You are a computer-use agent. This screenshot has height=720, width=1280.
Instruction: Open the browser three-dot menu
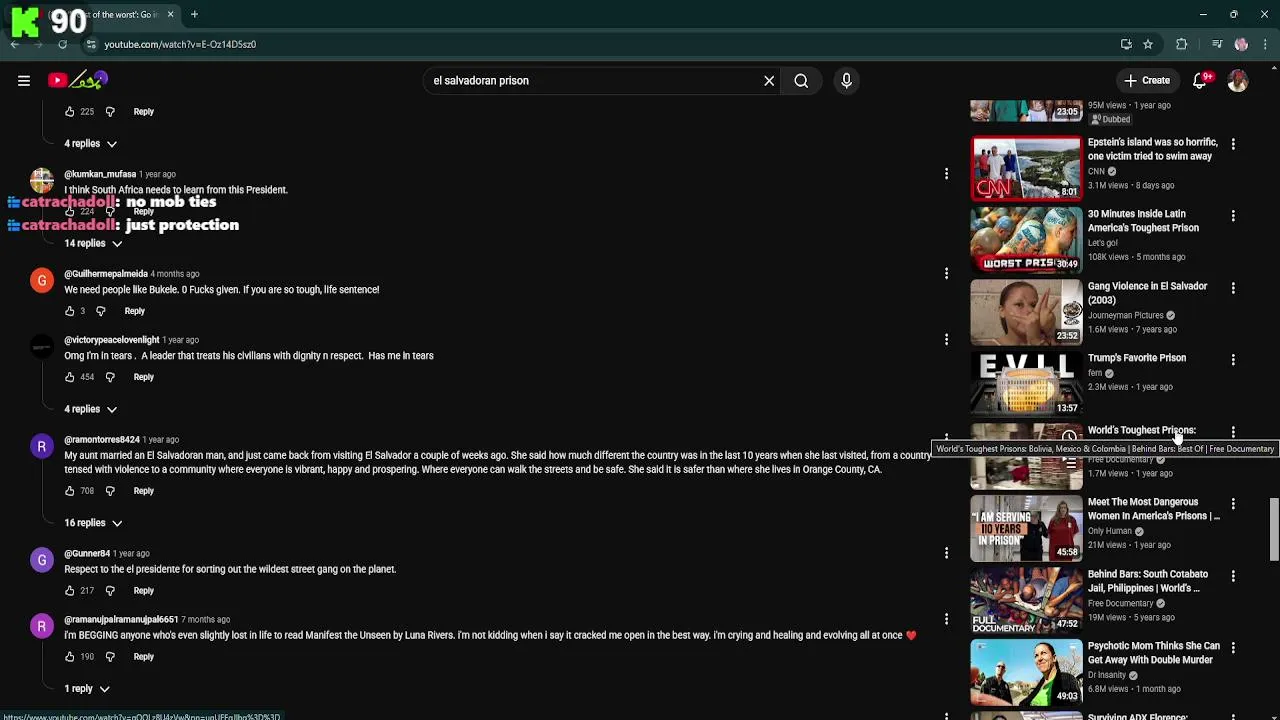point(1265,44)
